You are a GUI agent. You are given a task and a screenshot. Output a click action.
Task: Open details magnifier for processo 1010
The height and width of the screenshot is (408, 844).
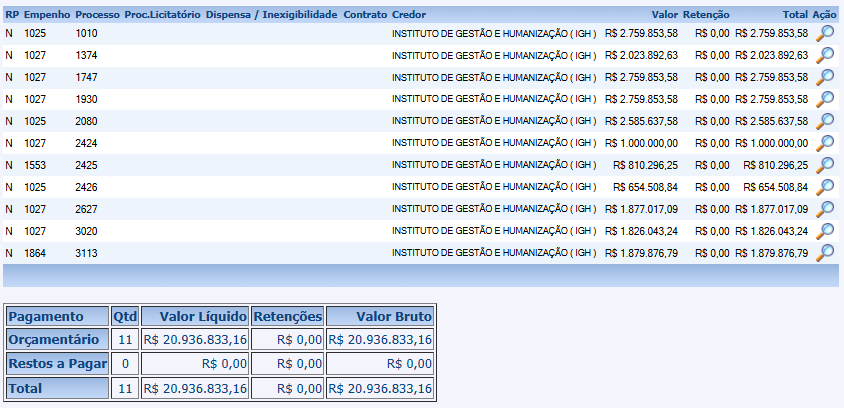pyautogui.click(x=825, y=33)
